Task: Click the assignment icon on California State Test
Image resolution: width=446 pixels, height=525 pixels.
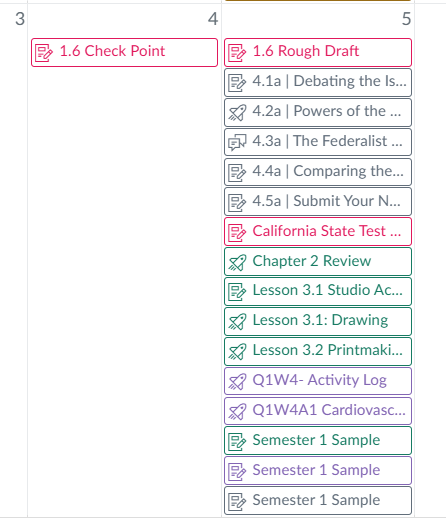Action: click(x=237, y=232)
